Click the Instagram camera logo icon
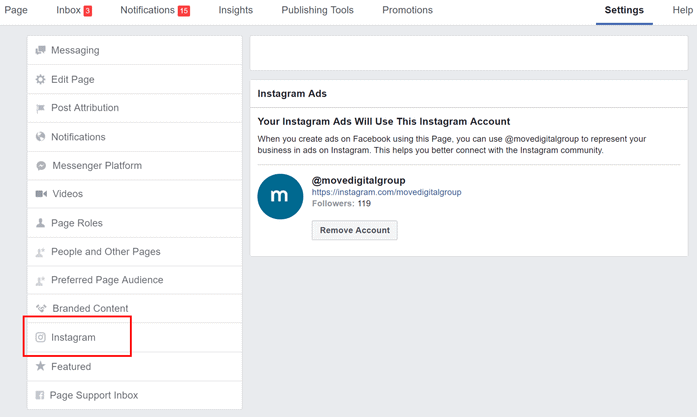The width and height of the screenshot is (697, 417). point(40,337)
